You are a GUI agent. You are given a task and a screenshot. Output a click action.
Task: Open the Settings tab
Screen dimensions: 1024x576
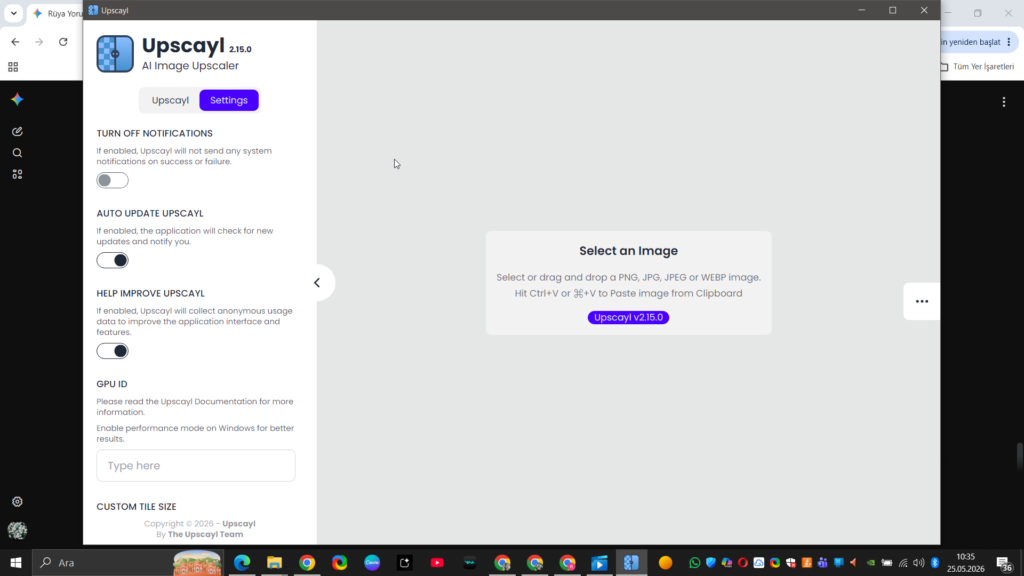(x=229, y=100)
